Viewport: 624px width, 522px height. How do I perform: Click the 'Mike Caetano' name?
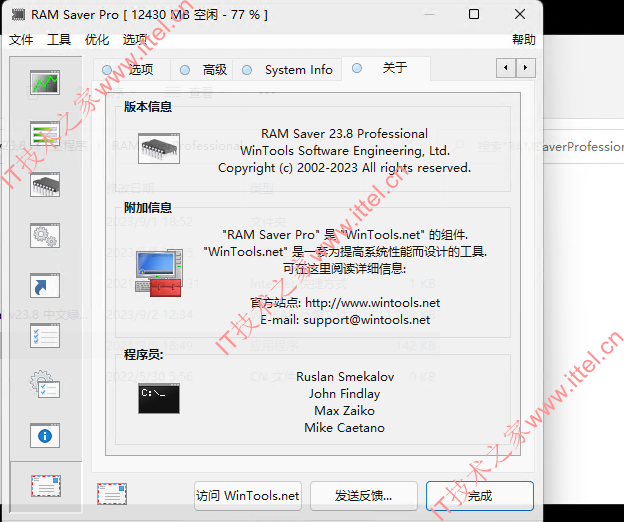point(345,428)
